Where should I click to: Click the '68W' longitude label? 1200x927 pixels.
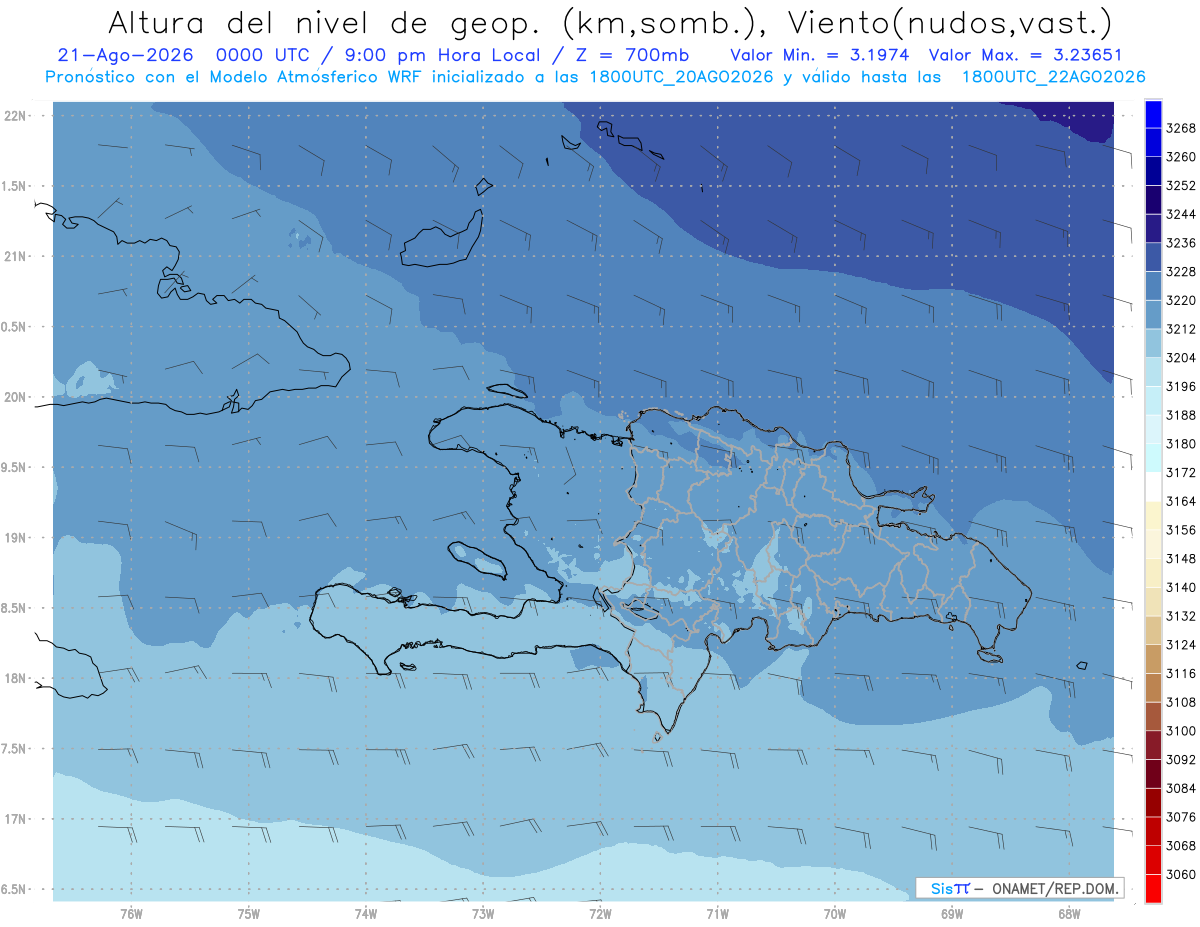click(x=1069, y=913)
